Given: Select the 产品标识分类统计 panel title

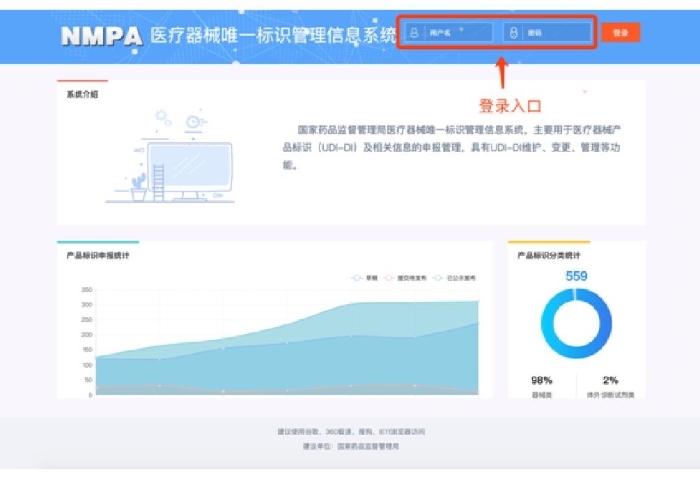Looking at the screenshot, I should click(550, 256).
